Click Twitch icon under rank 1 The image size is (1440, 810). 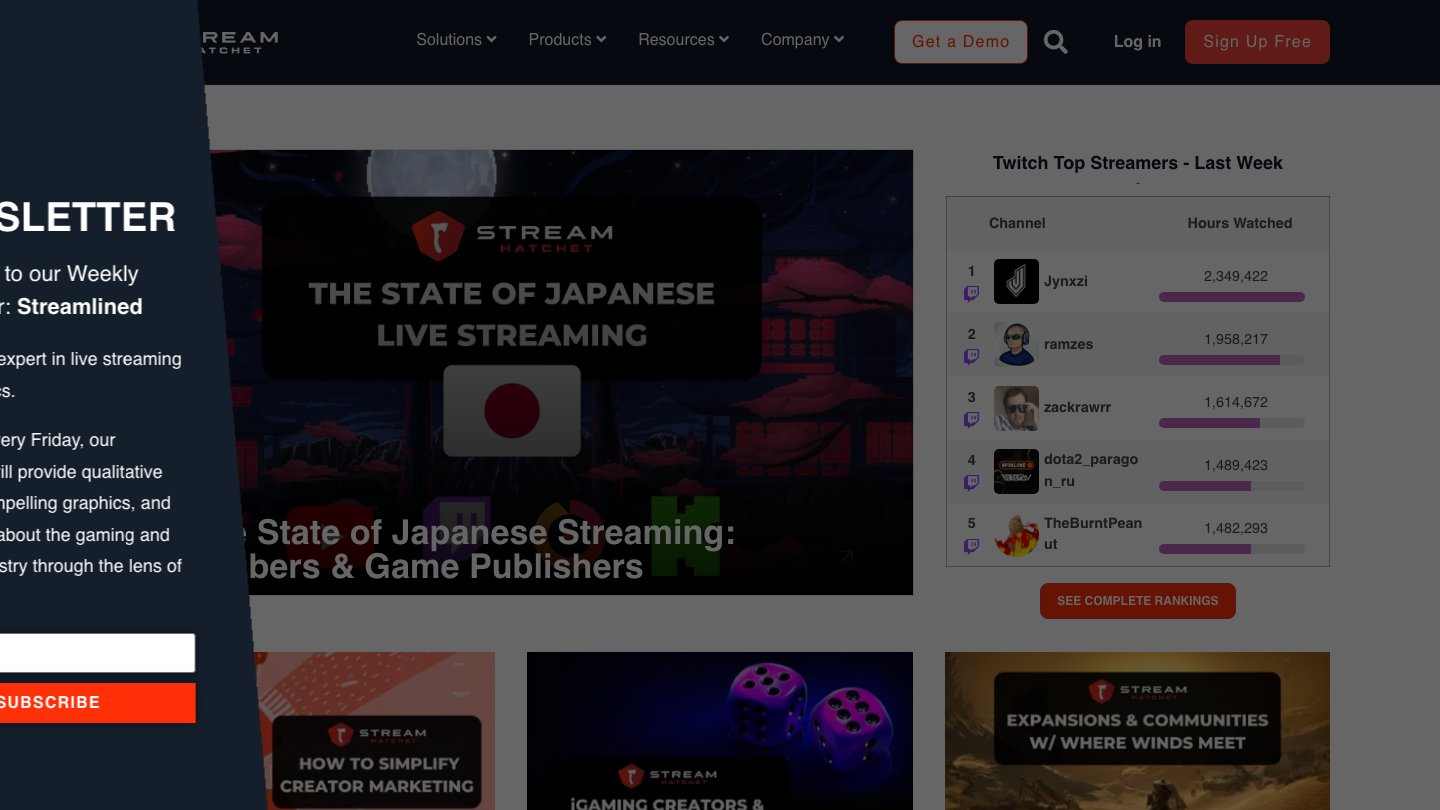point(971,293)
